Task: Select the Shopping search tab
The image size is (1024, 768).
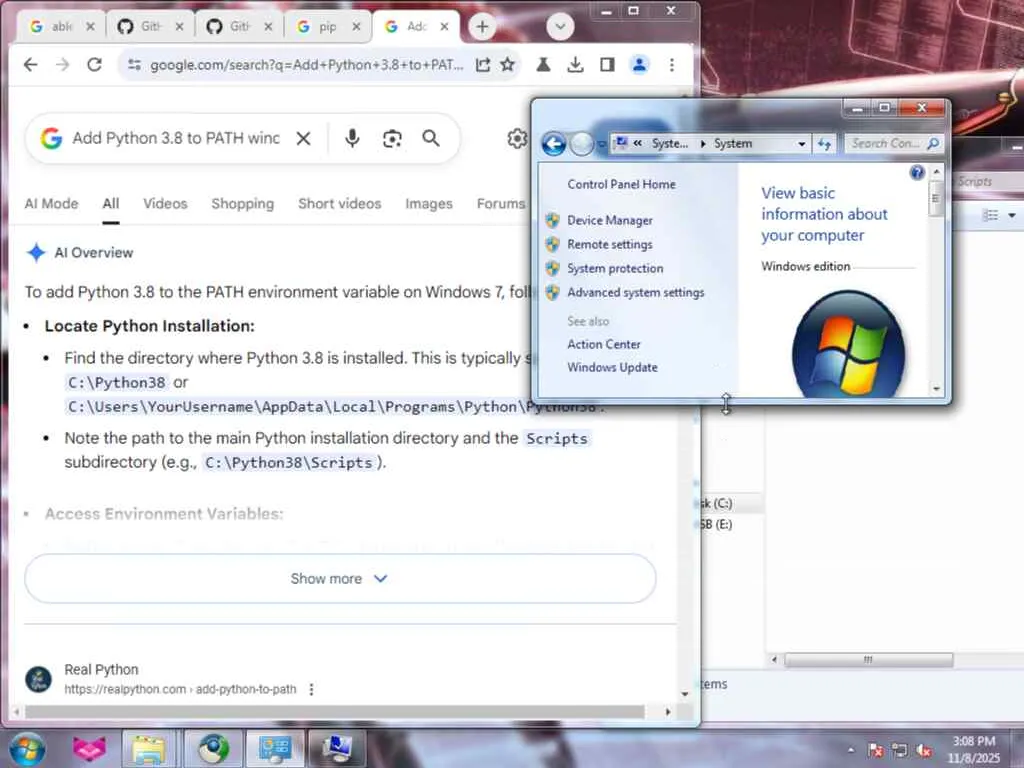Action: 243,204
